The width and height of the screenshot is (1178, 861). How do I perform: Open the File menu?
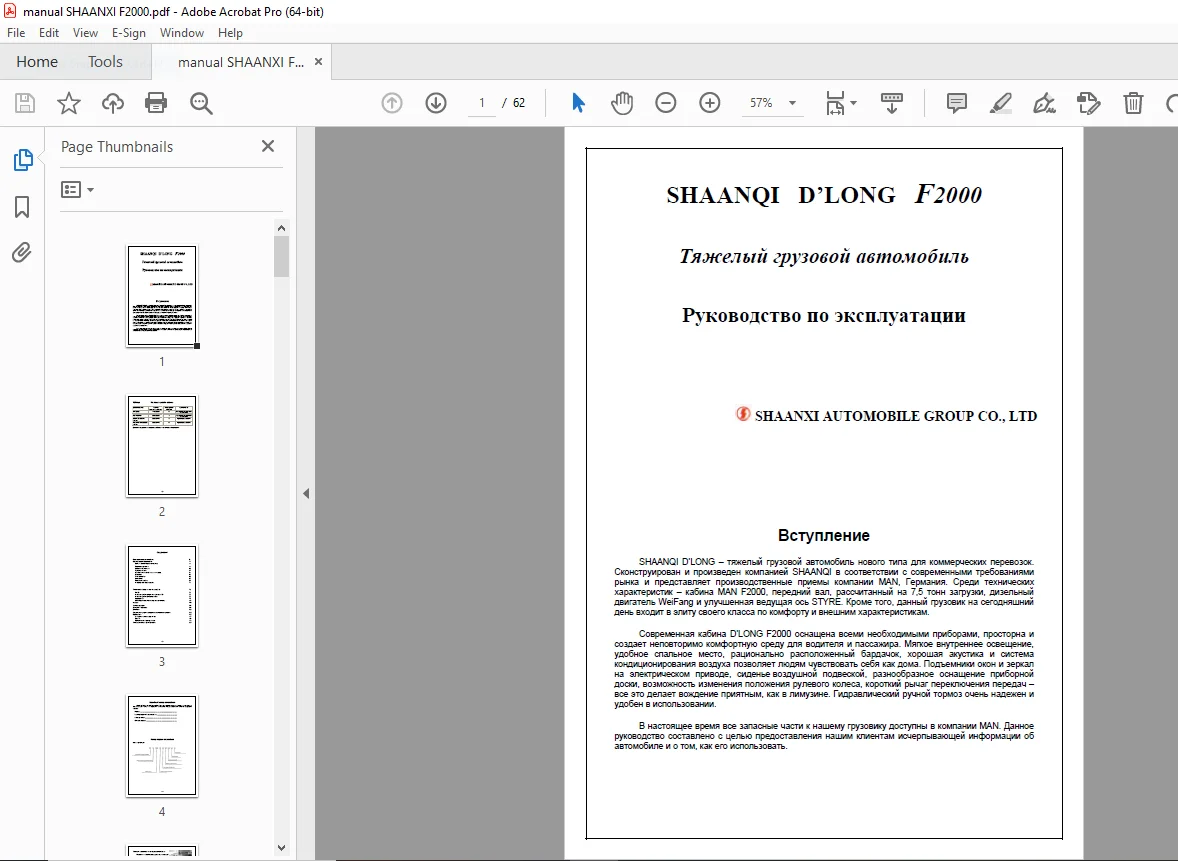[x=16, y=33]
